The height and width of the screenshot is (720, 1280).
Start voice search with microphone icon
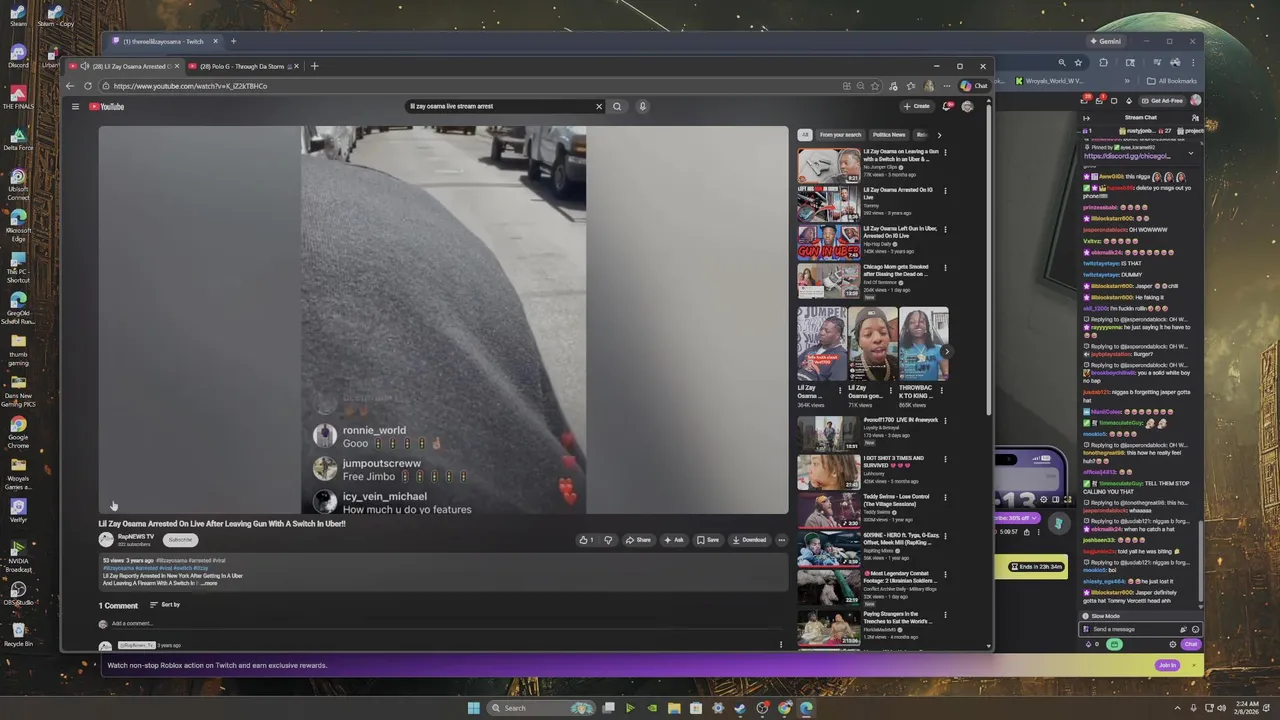click(x=643, y=106)
